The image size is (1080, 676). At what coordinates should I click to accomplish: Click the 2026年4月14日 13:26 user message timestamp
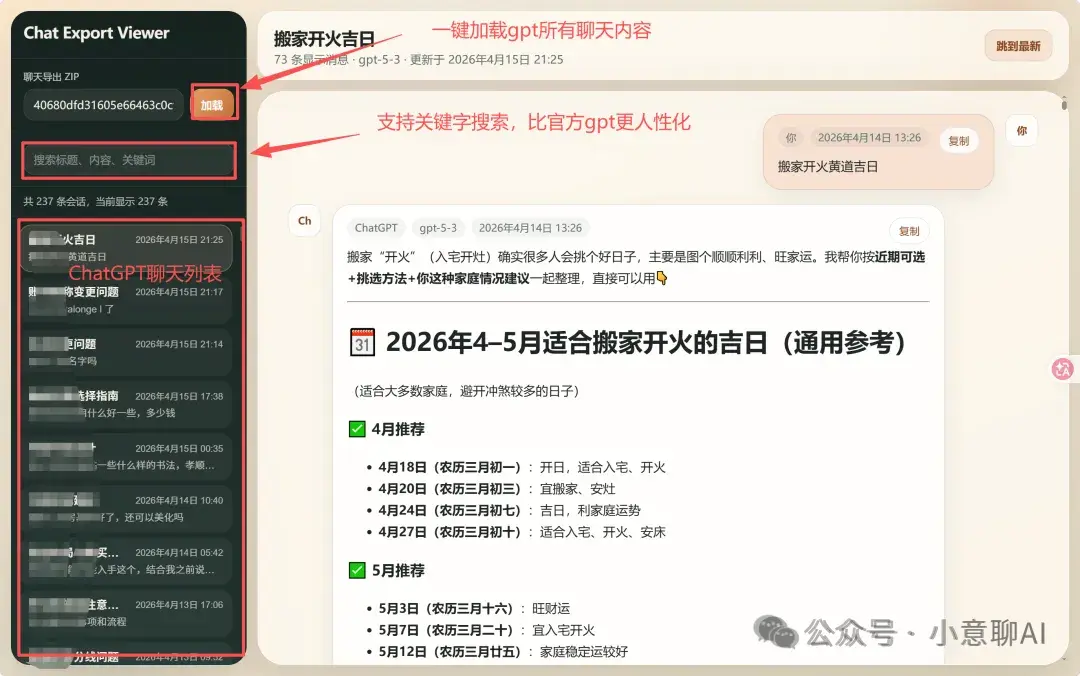click(x=869, y=138)
